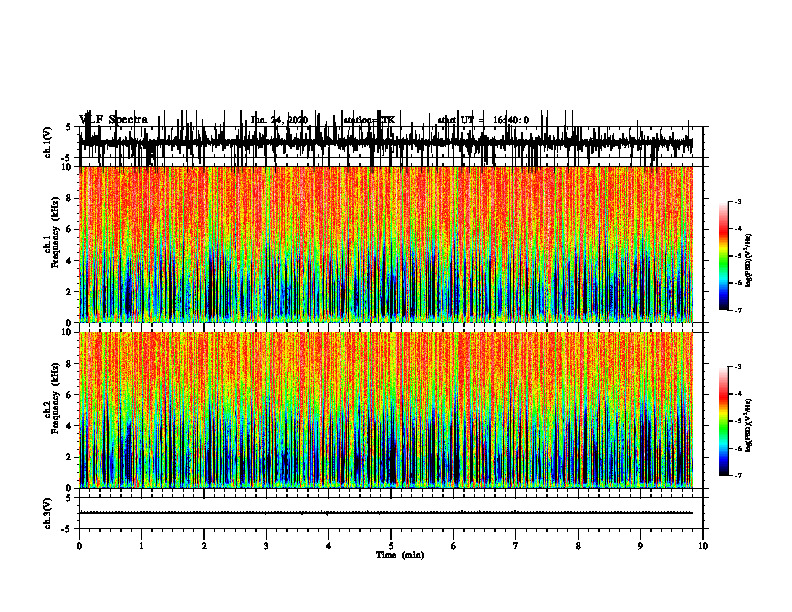Click the '2' kHz tick on ch.2 frequency axis
Image resolution: width=792 pixels, height=612 pixels.
coord(69,457)
